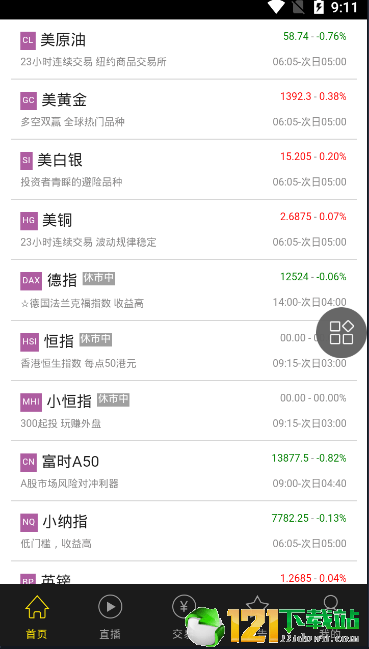Tap the CL badge icon for 美原油

pyautogui.click(x=28, y=41)
